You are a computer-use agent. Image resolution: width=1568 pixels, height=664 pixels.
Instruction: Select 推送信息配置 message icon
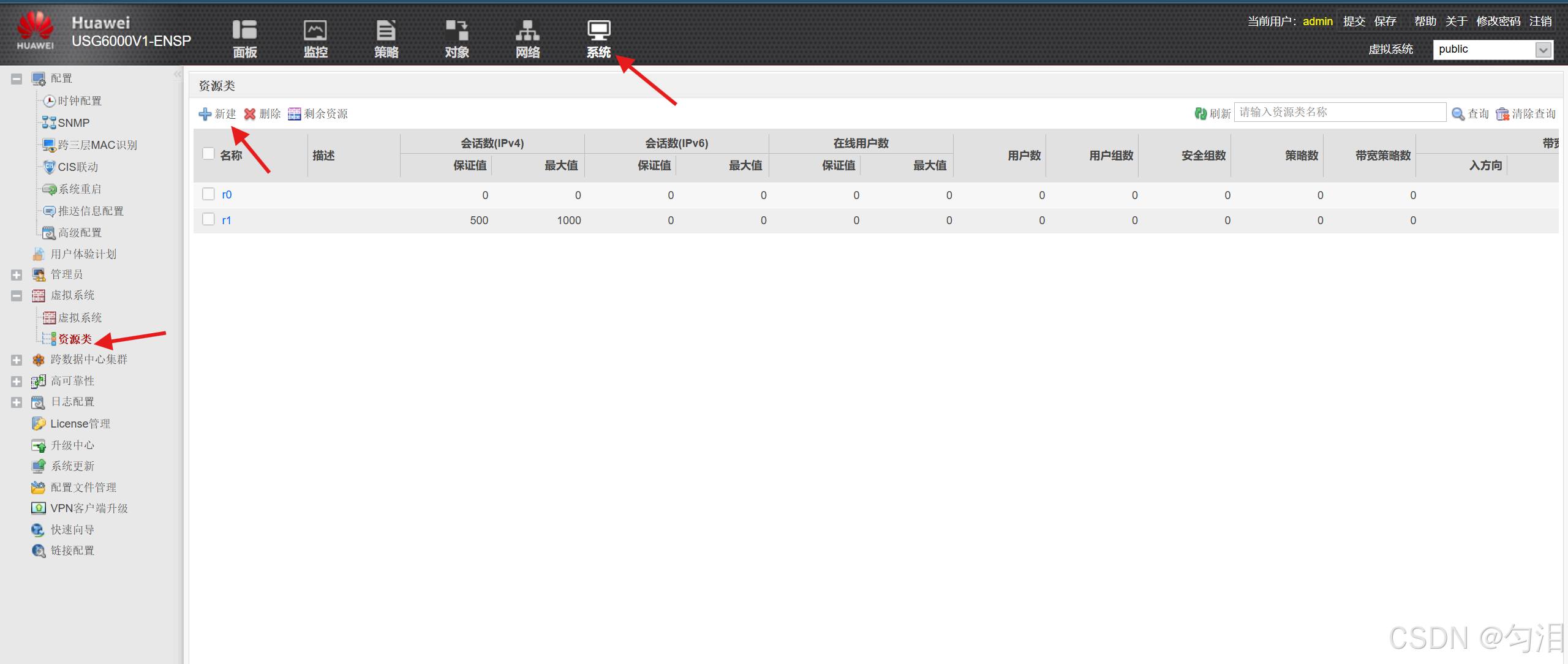tap(50, 211)
